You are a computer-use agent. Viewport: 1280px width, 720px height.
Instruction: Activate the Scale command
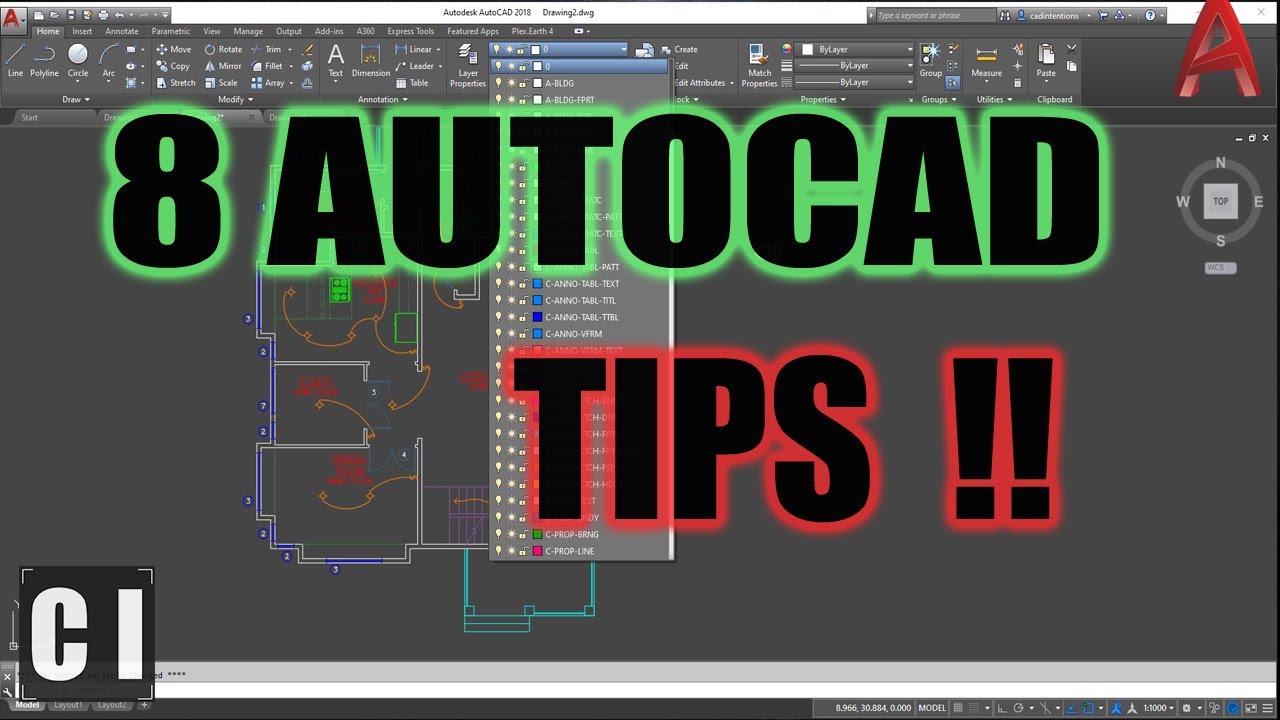[x=221, y=83]
